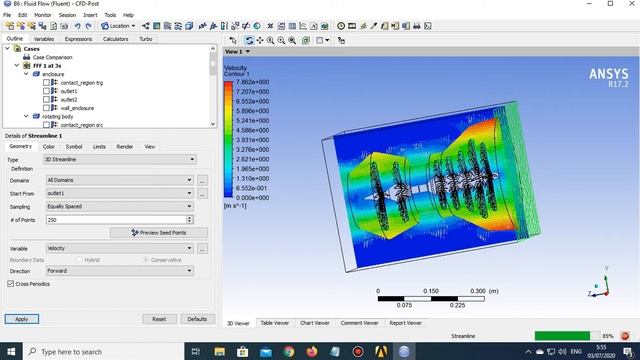The width and height of the screenshot is (640, 360).
Task: Click Fit View magnifier in viewer toolbar
Action: pos(292,40)
